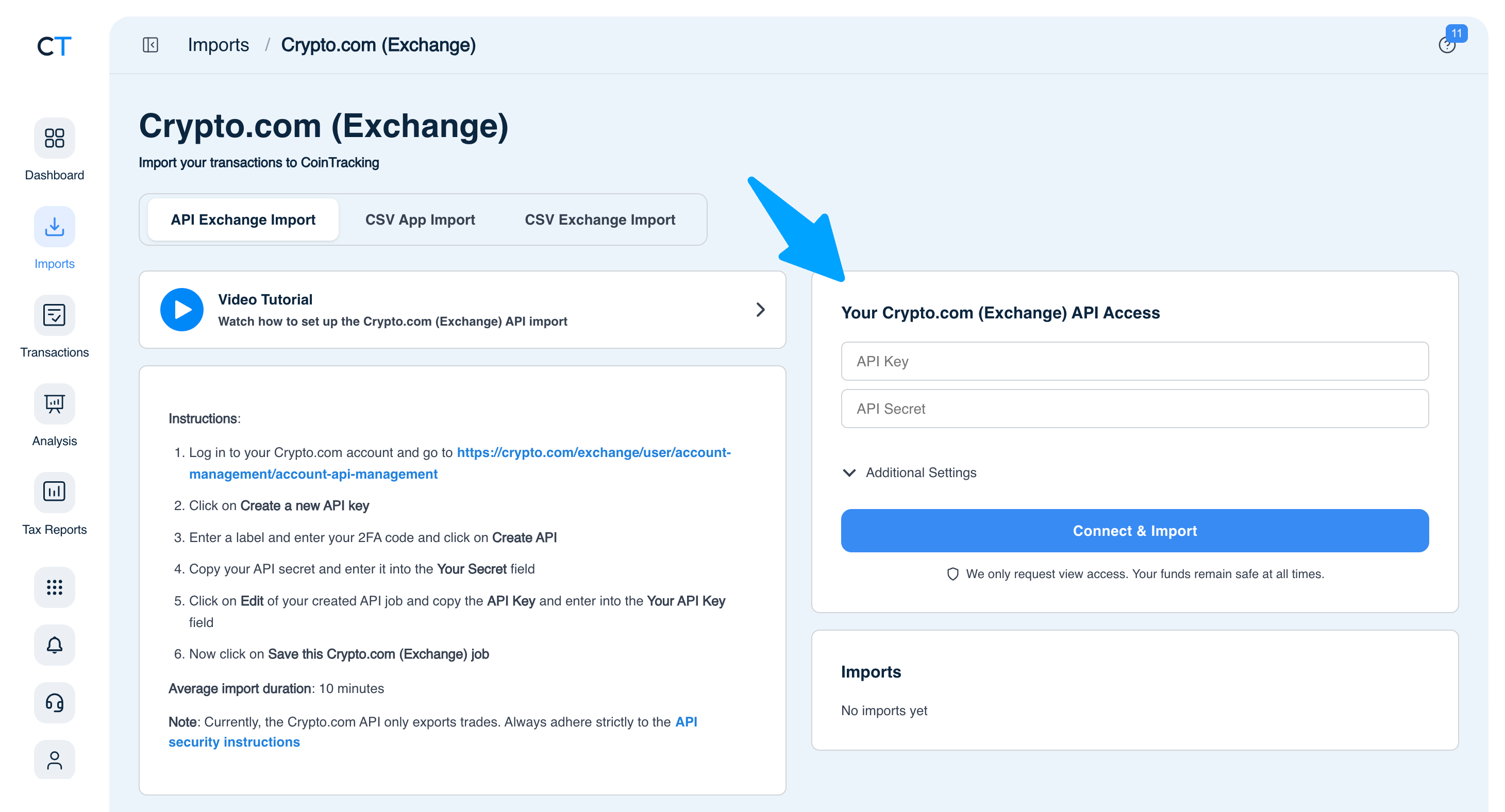Open the Imports download icon
This screenshot has height=812, width=1505.
(54, 227)
